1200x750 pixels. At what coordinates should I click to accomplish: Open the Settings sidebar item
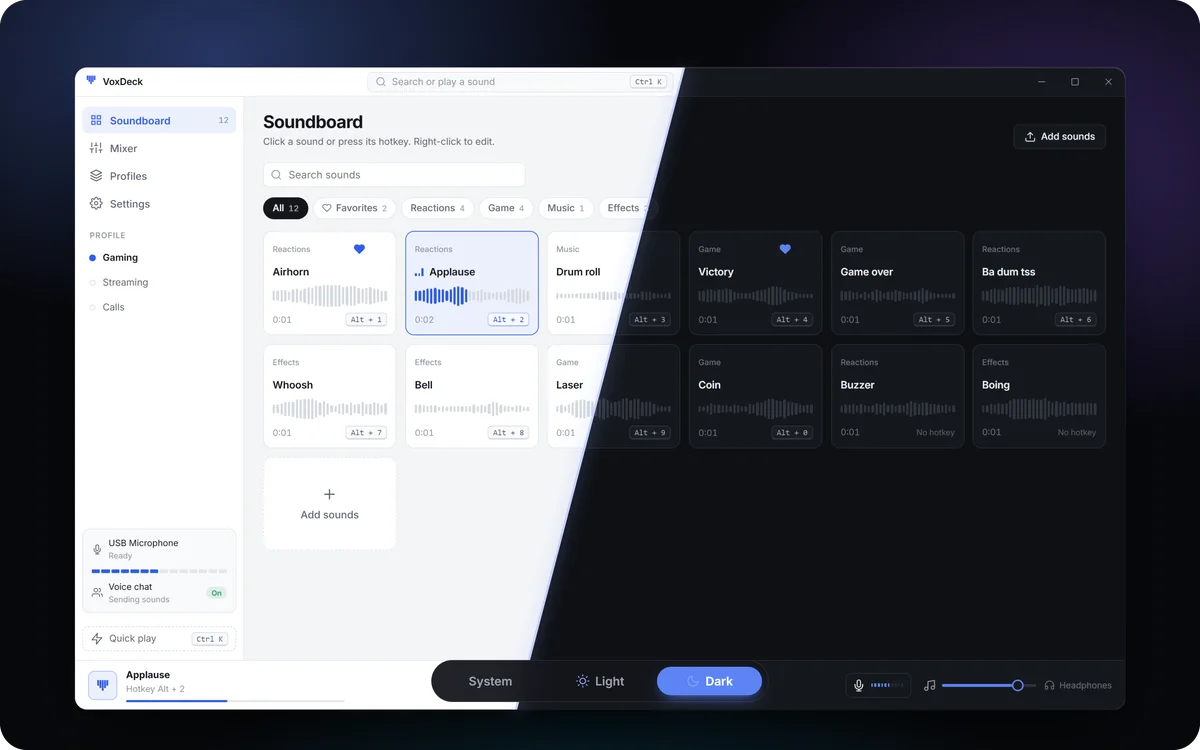pyautogui.click(x=159, y=204)
